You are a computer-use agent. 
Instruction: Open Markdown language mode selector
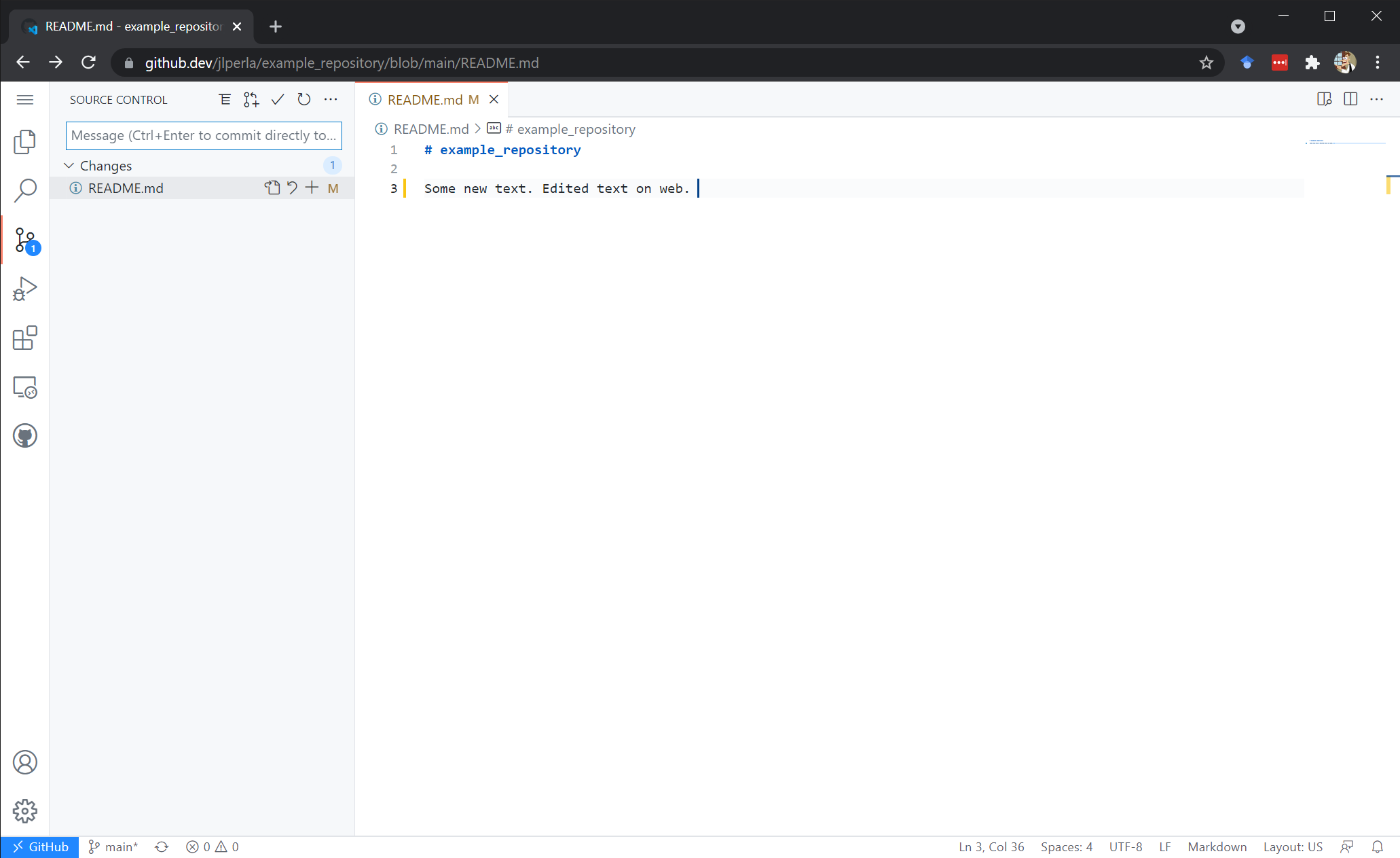pyautogui.click(x=1217, y=846)
